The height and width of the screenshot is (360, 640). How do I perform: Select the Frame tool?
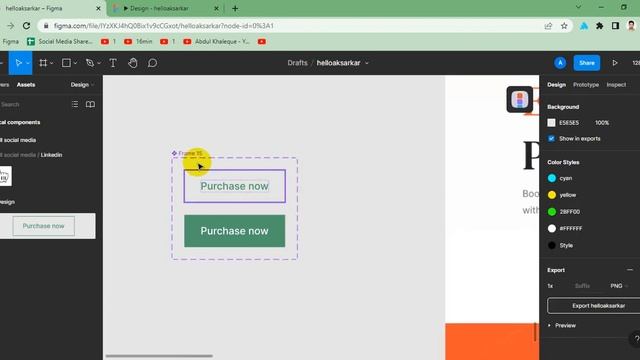[x=43, y=63]
